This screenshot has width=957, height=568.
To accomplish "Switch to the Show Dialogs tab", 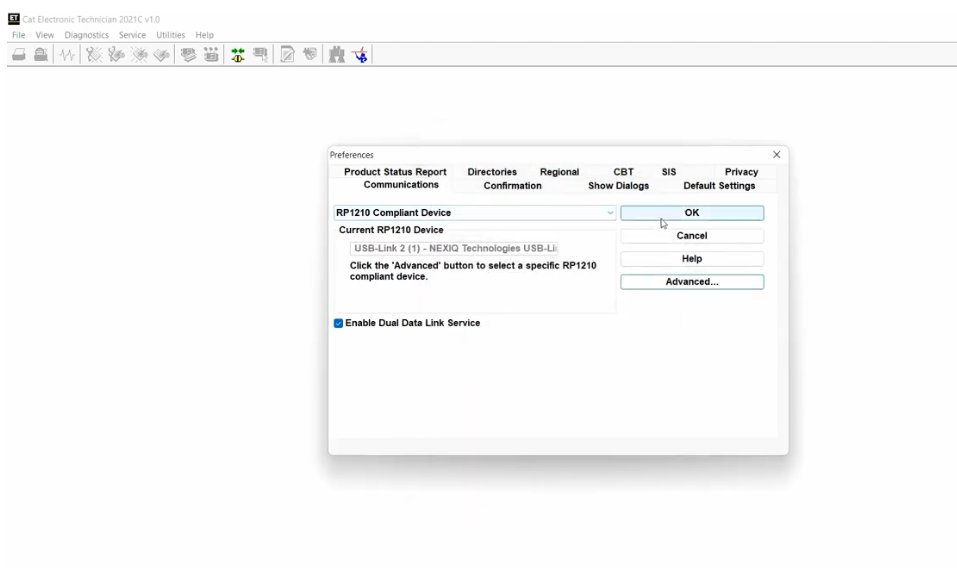I will (x=618, y=186).
